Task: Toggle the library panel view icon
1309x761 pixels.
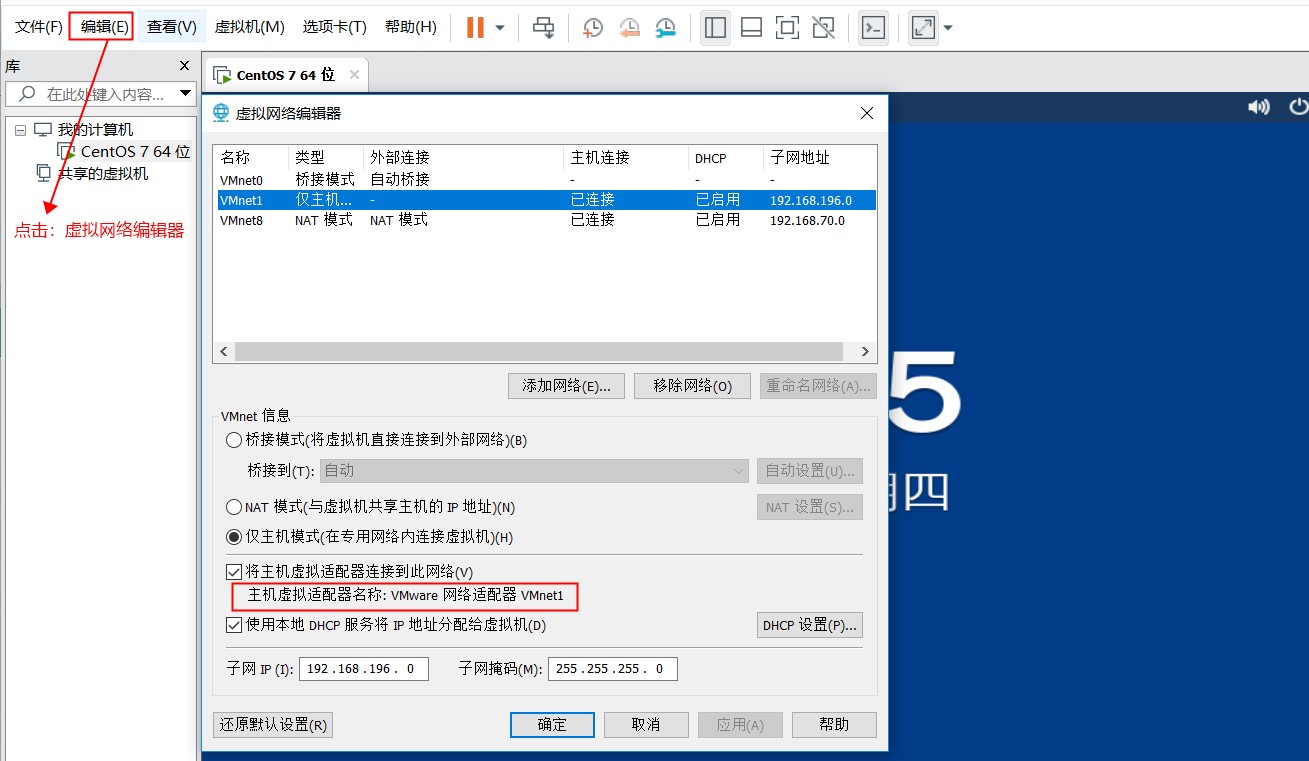Action: click(x=715, y=28)
